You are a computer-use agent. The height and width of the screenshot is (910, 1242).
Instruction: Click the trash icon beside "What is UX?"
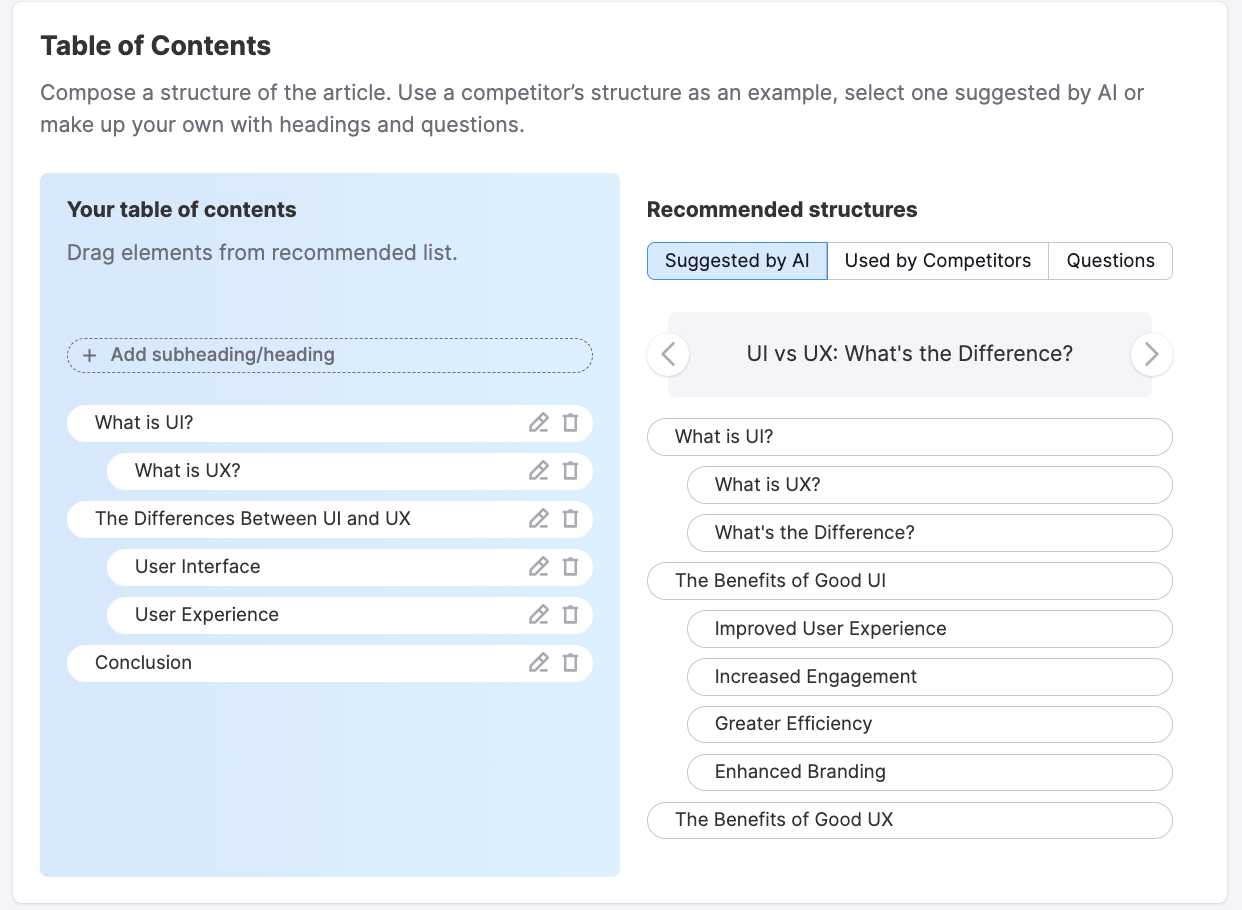[571, 470]
